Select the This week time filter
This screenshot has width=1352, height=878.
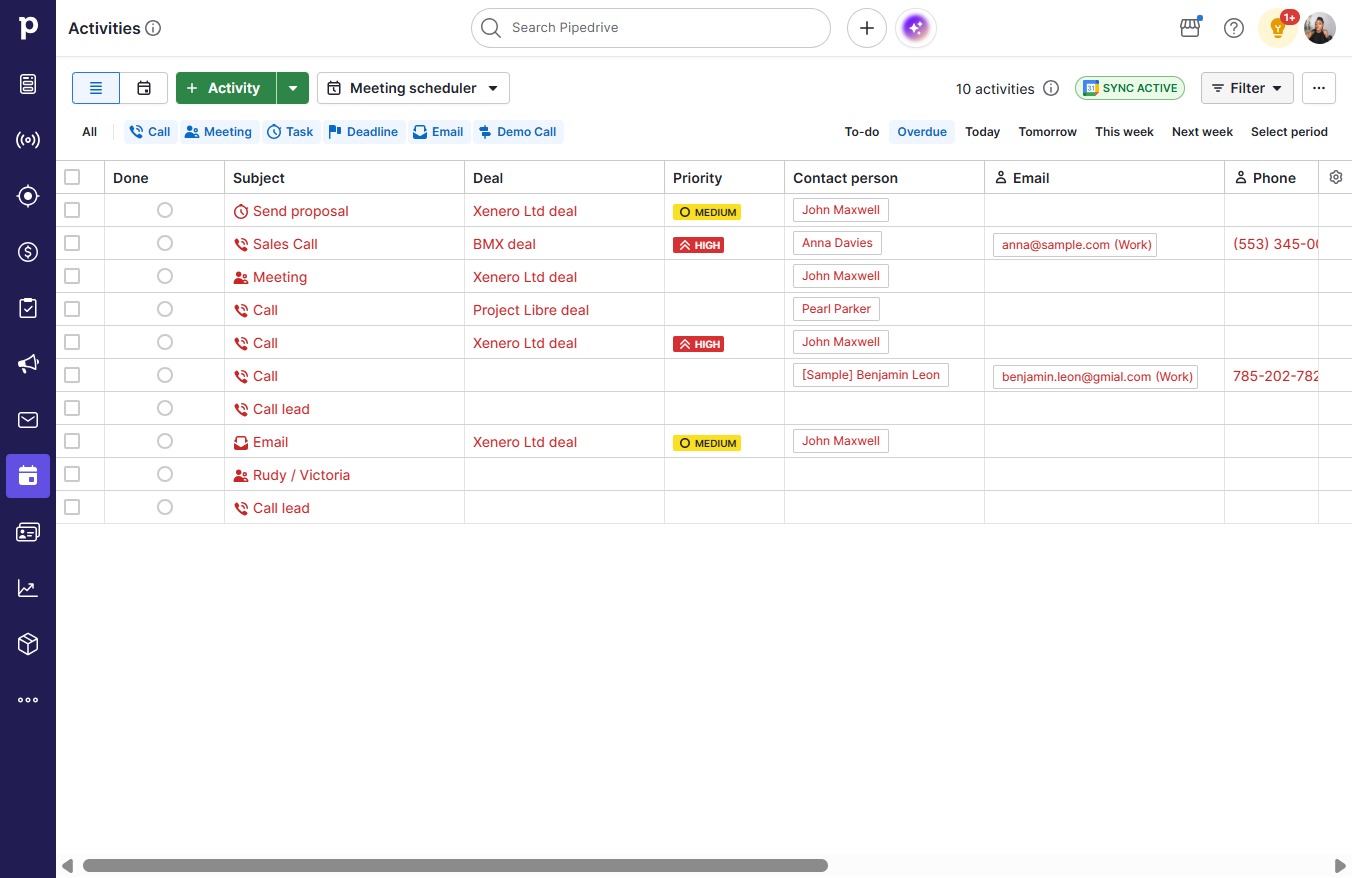point(1124,132)
